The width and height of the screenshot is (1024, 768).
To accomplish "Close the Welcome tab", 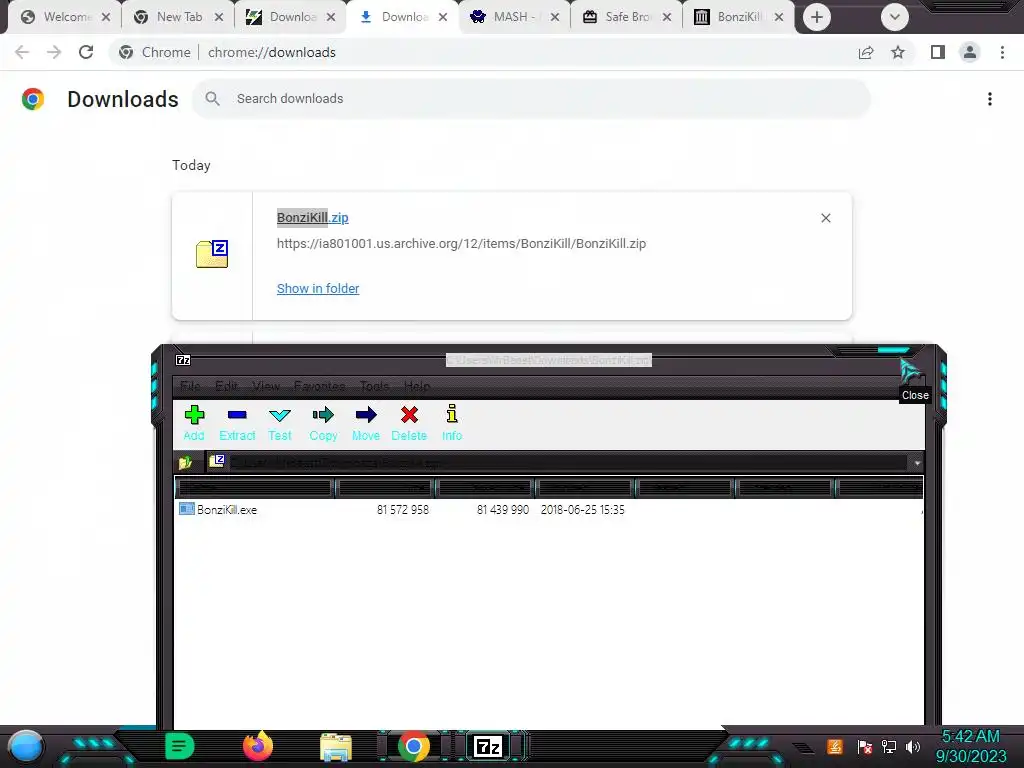I will pos(106,17).
